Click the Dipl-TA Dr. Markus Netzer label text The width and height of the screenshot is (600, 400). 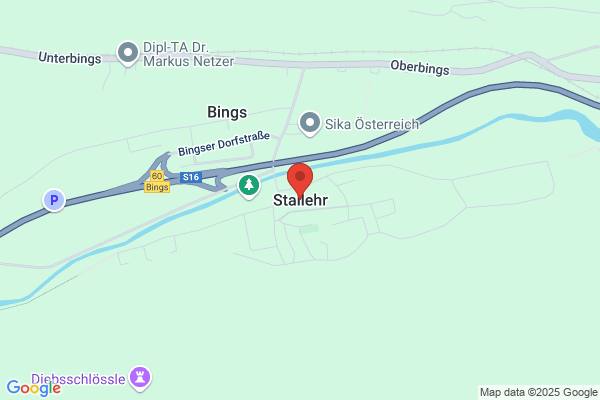pos(188,54)
